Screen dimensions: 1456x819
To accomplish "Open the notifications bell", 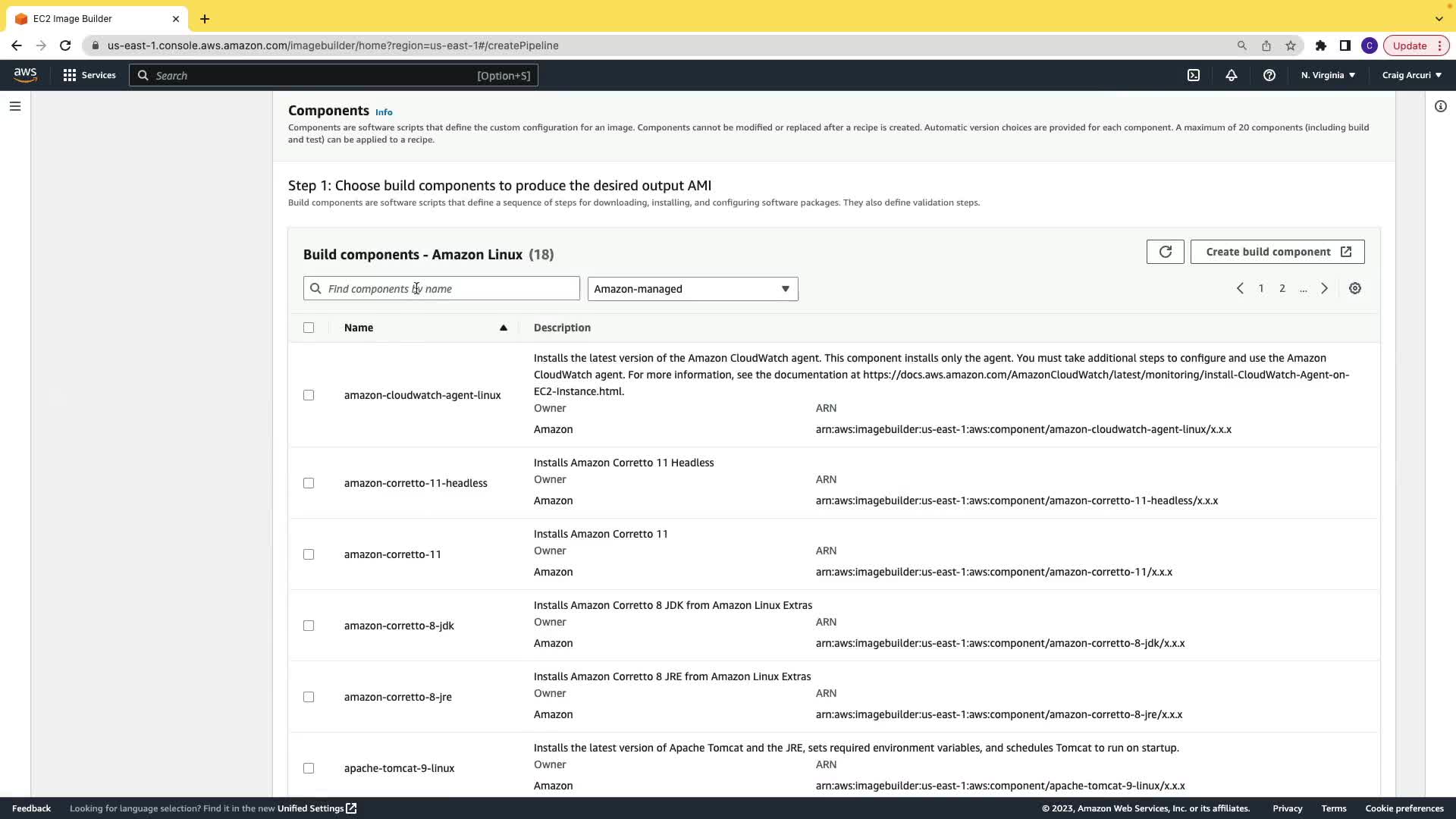I will (x=1232, y=75).
